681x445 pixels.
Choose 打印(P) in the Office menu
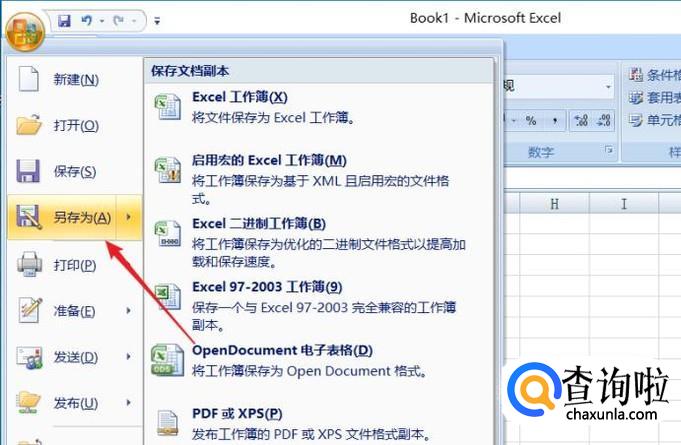75,265
